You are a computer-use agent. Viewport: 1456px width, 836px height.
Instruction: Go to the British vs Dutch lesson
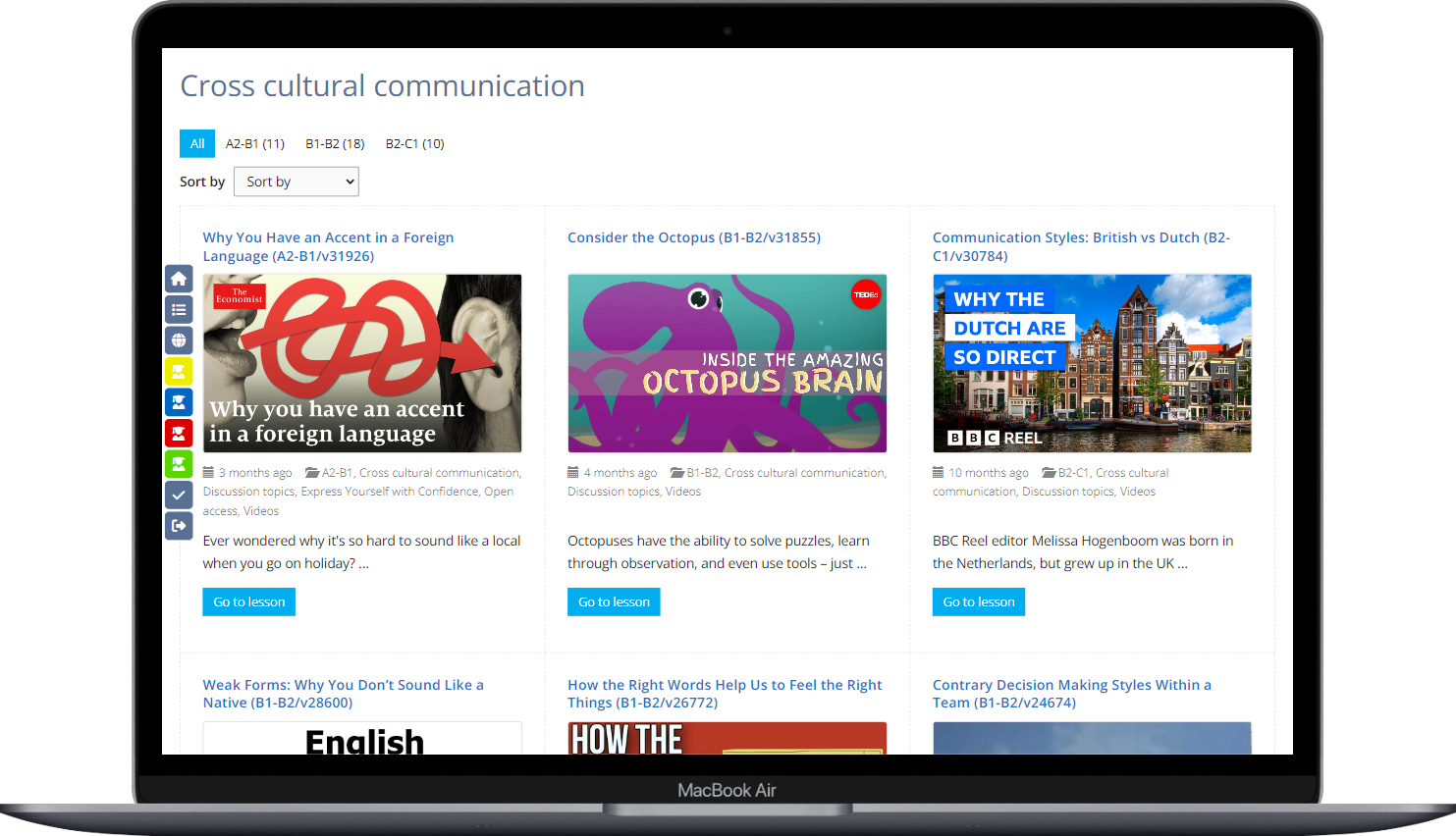coord(979,601)
